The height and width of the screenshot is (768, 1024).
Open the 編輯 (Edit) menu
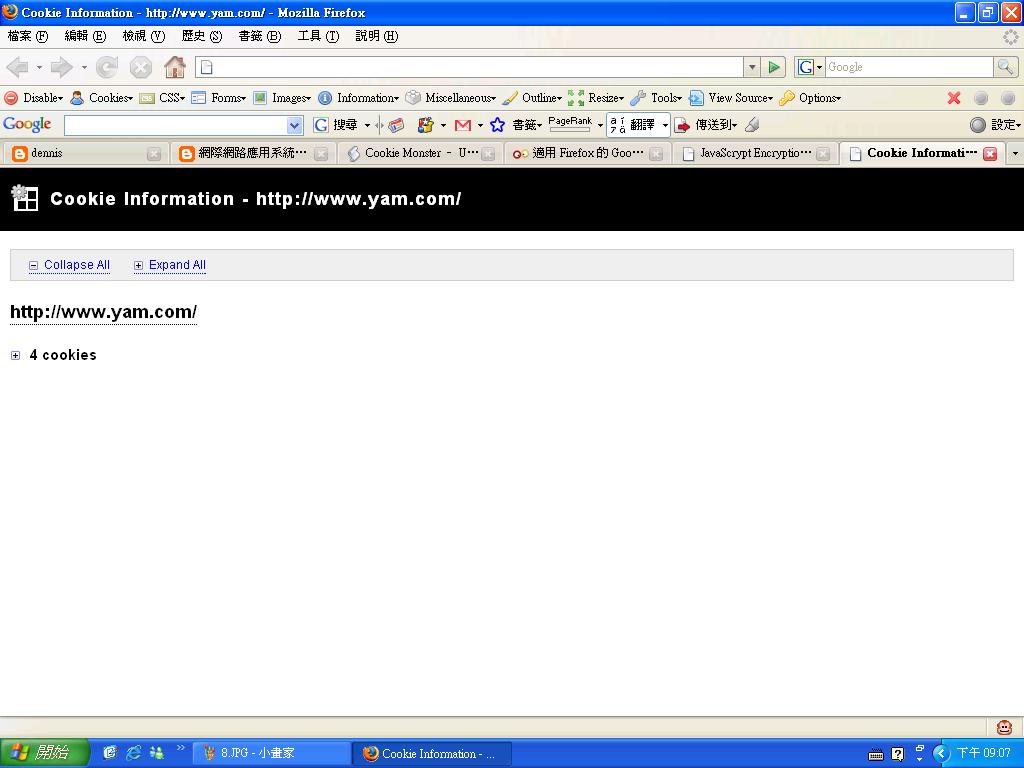[x=85, y=36]
